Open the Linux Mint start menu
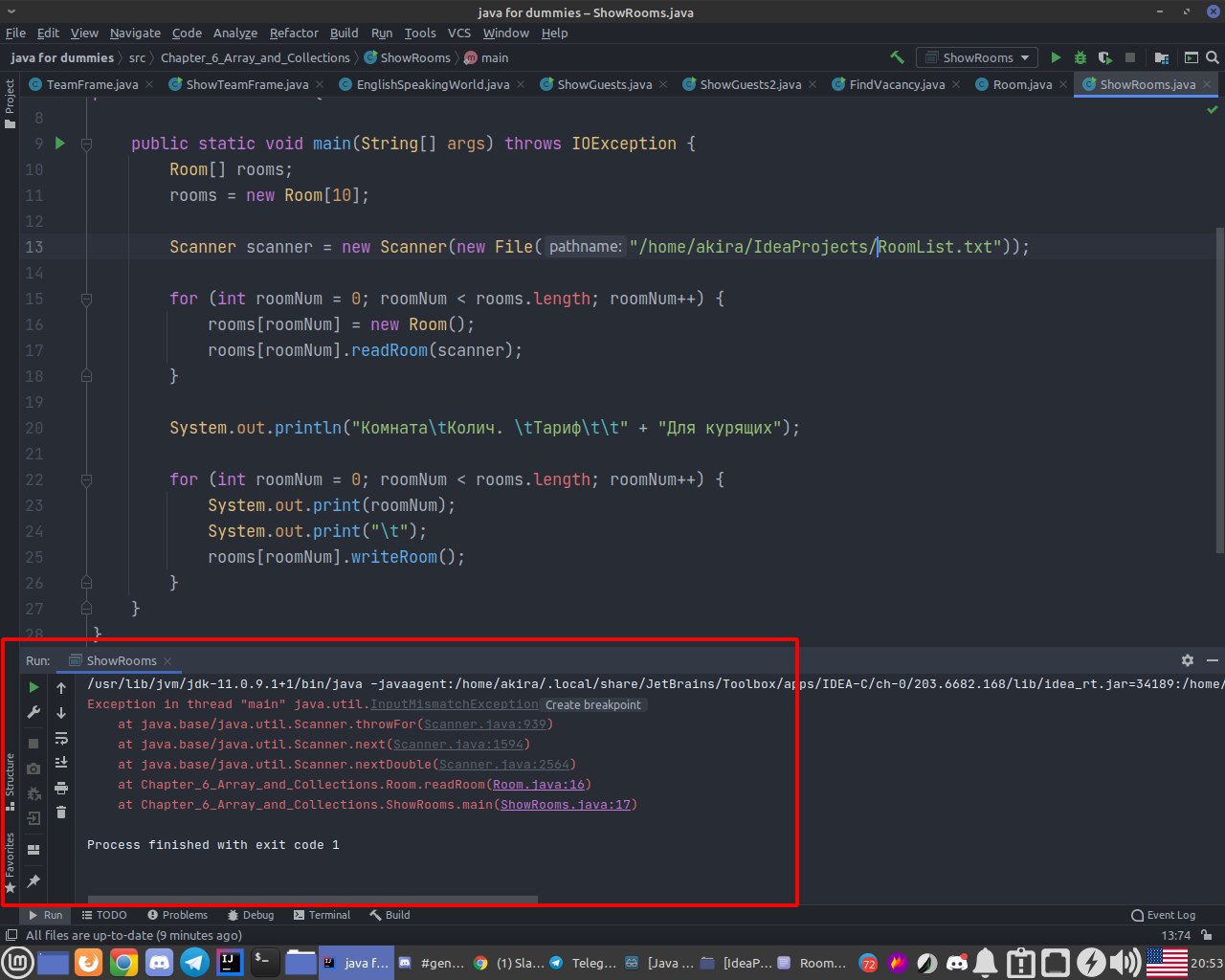The width and height of the screenshot is (1225, 980). point(17,962)
